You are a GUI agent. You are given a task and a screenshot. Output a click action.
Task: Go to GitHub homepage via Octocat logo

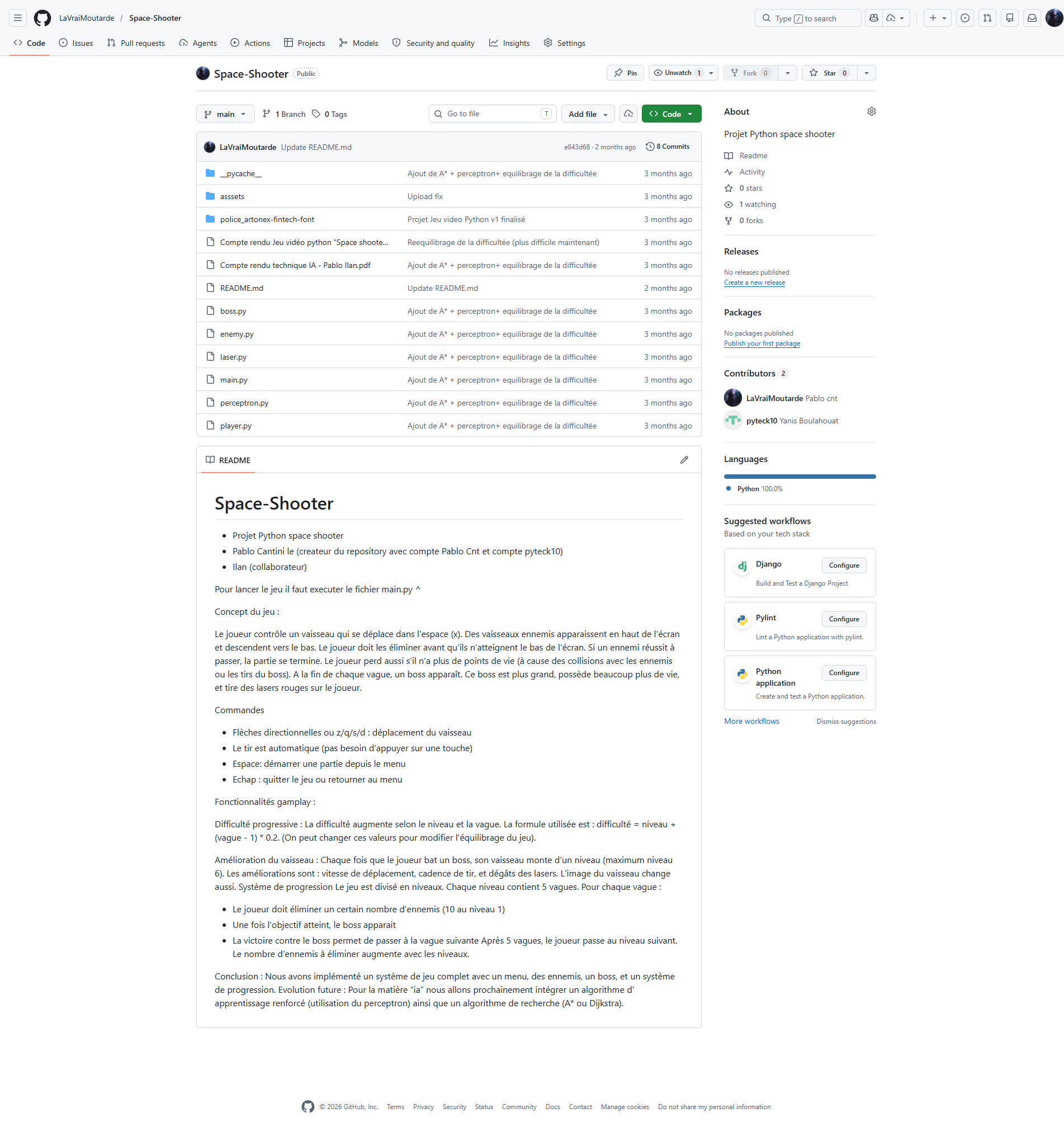click(x=42, y=18)
